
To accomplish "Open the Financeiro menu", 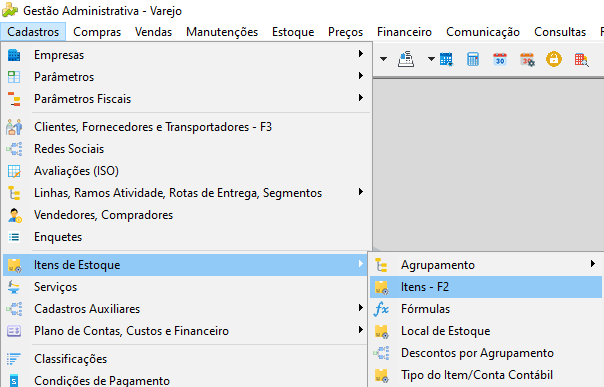I will (x=404, y=32).
